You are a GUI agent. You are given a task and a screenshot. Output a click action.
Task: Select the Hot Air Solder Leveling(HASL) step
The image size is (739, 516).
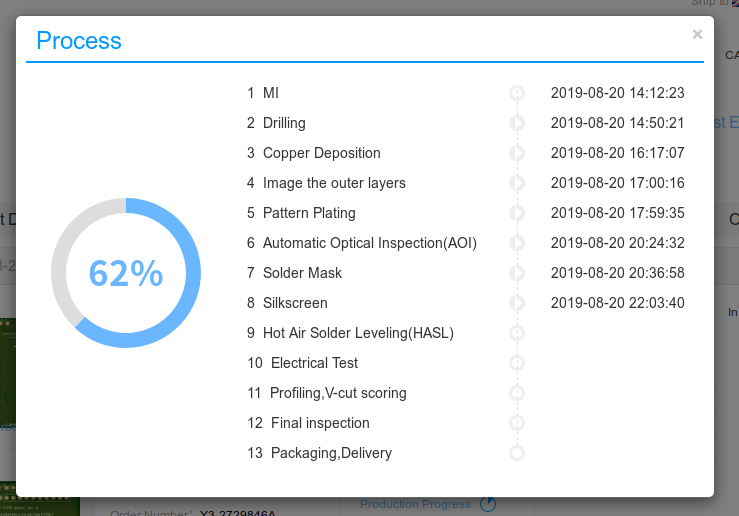[357, 333]
